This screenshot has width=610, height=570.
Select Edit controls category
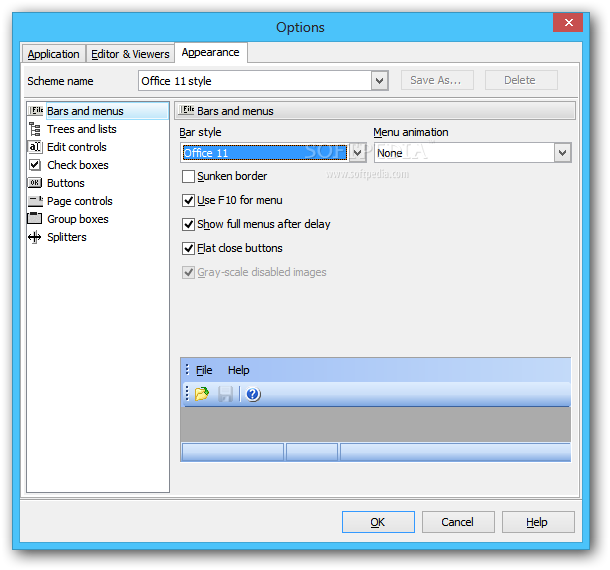77,147
